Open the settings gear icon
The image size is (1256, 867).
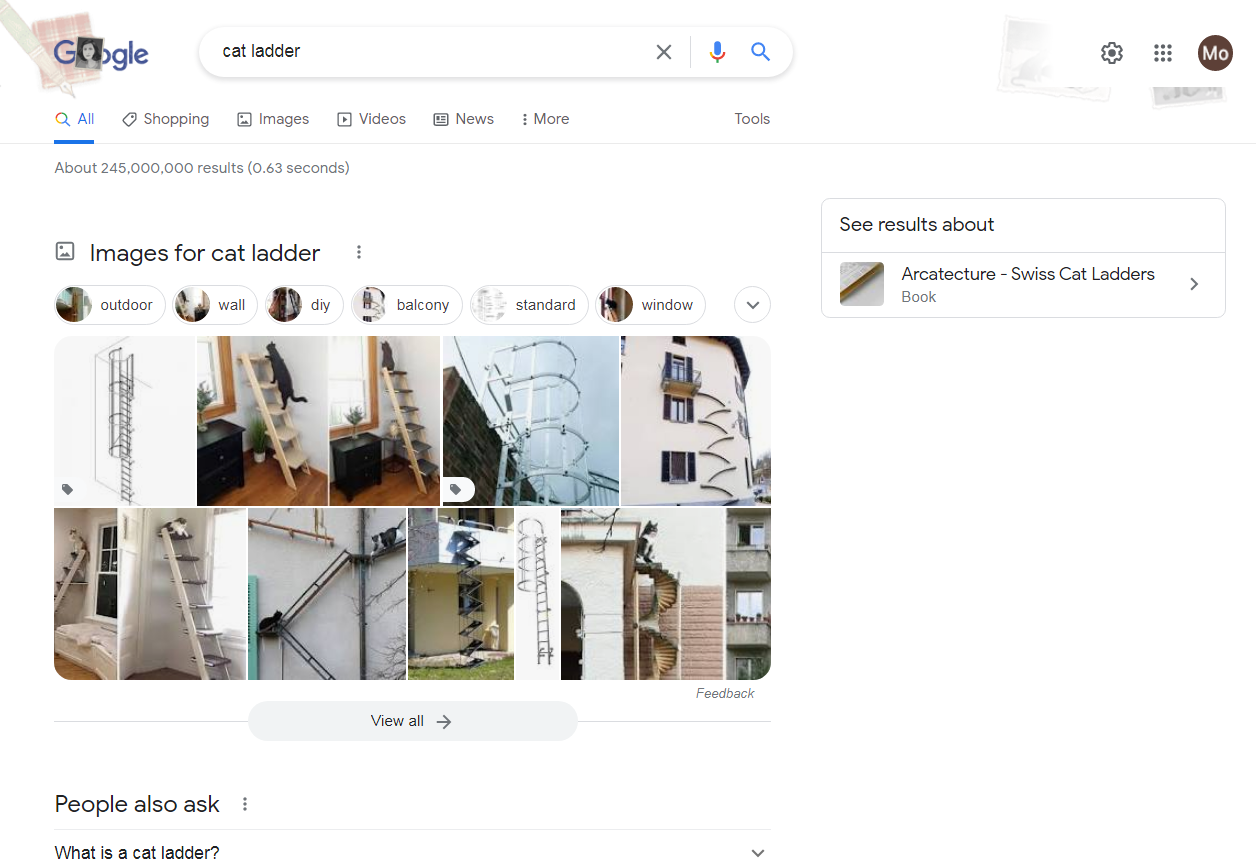pos(1112,53)
